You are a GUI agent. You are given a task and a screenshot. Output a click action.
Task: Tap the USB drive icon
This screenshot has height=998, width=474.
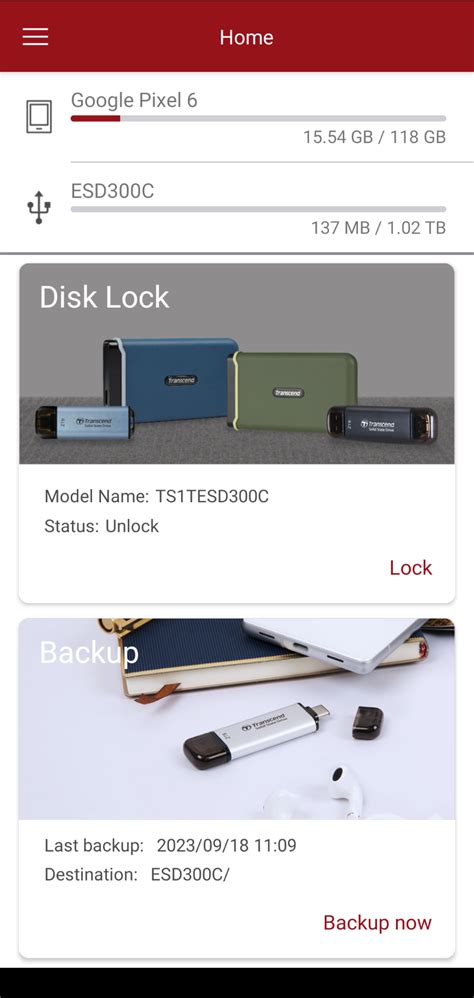[39, 207]
